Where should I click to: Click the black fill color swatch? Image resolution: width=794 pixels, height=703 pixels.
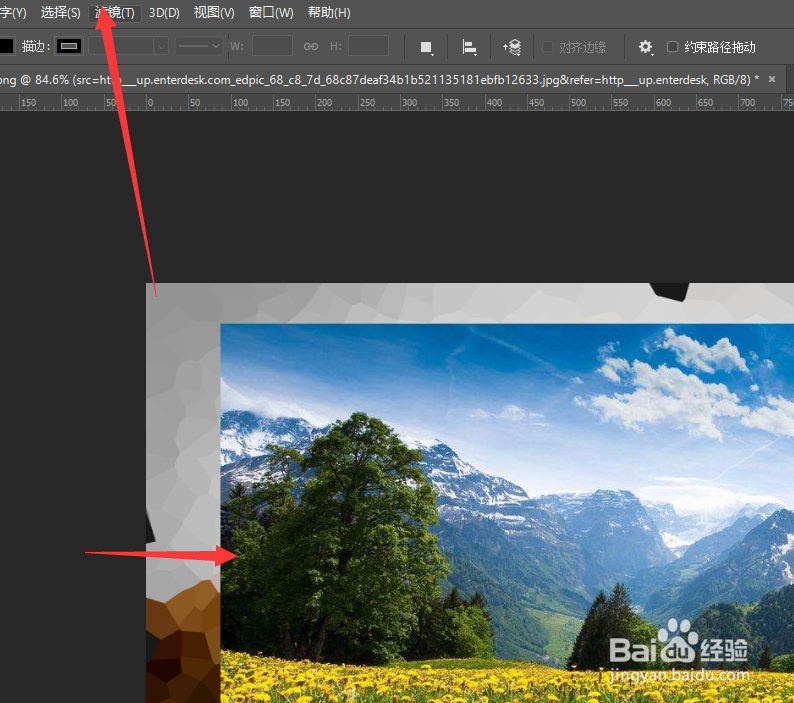[7, 47]
